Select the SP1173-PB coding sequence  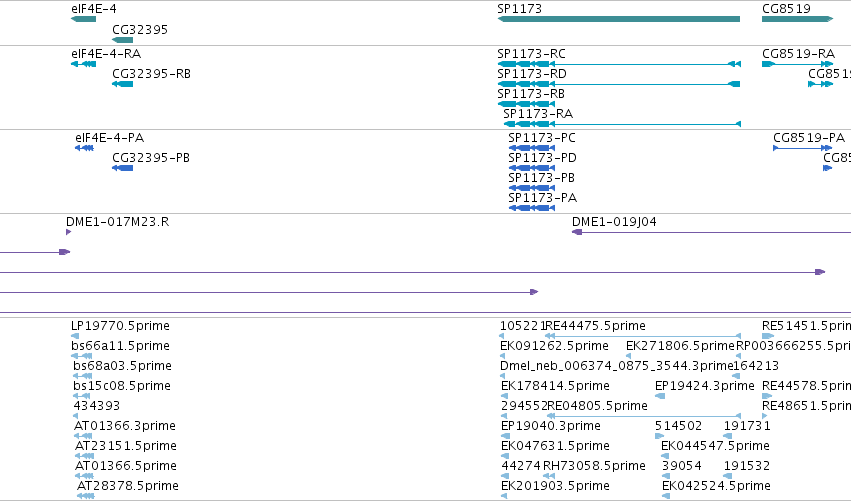click(531, 188)
